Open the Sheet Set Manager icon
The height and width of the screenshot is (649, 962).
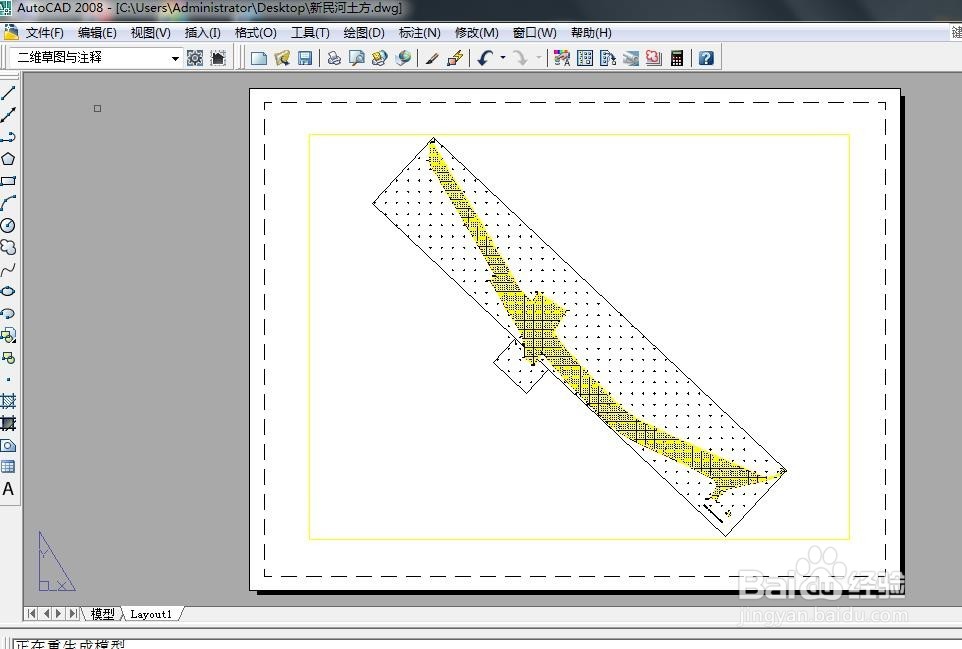click(631, 58)
